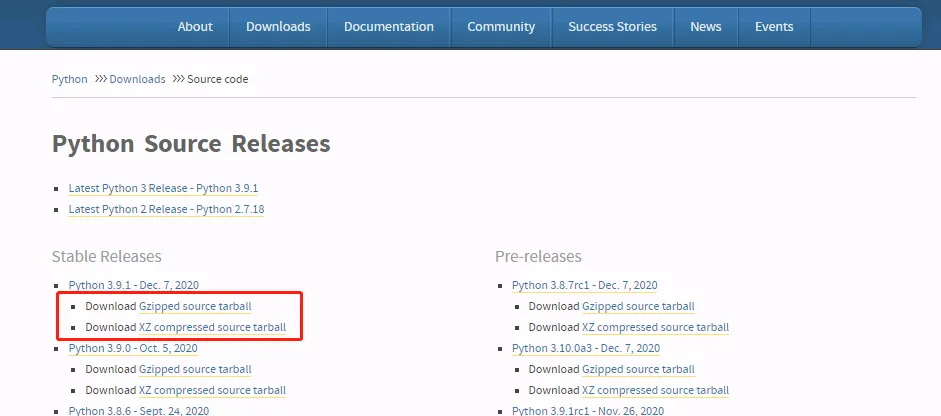Open the Success Stories menu
The height and width of the screenshot is (416, 941).
[612, 27]
